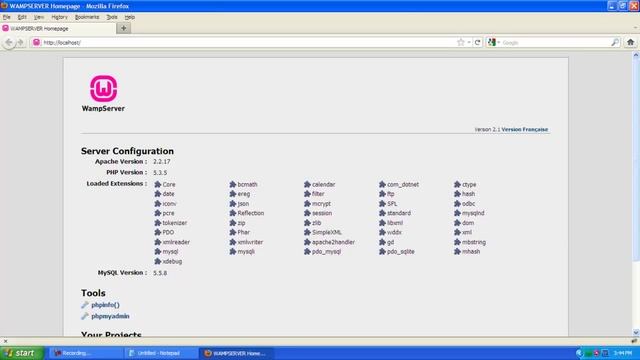Click the xmlwriter extension name
Viewport: 640px width, 360px height.
click(250, 242)
